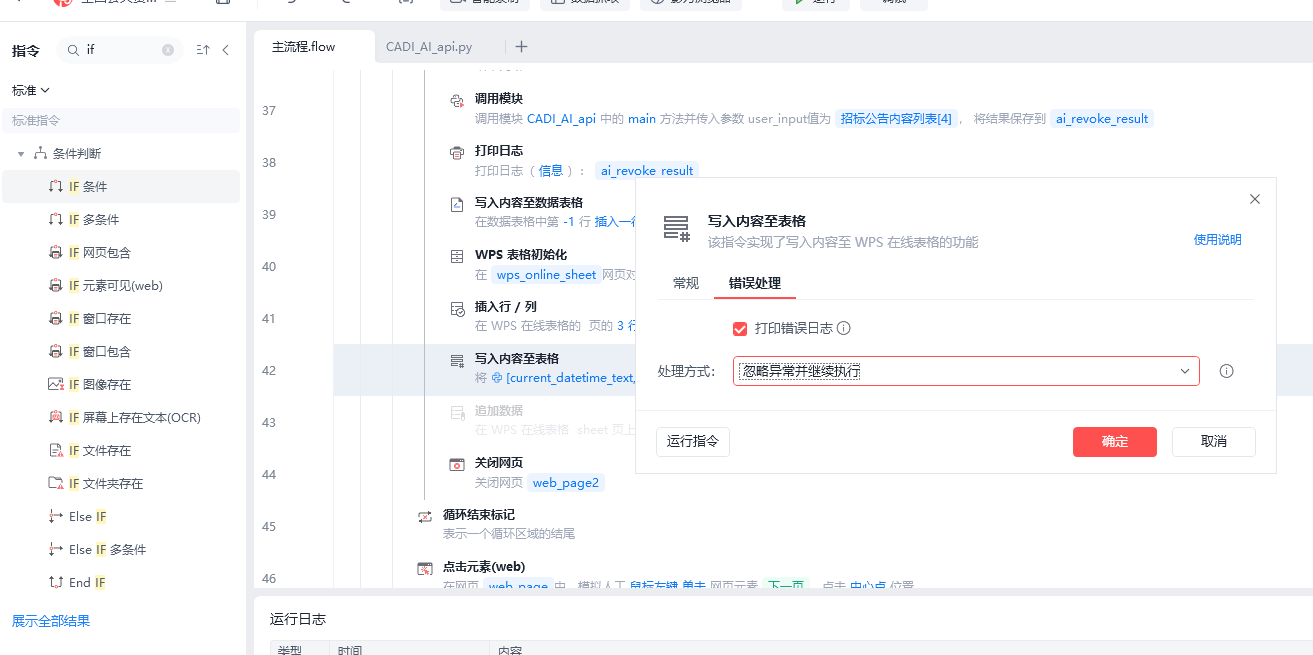
Task: Open the CADI_AI_api.py tab
Action: tap(429, 47)
